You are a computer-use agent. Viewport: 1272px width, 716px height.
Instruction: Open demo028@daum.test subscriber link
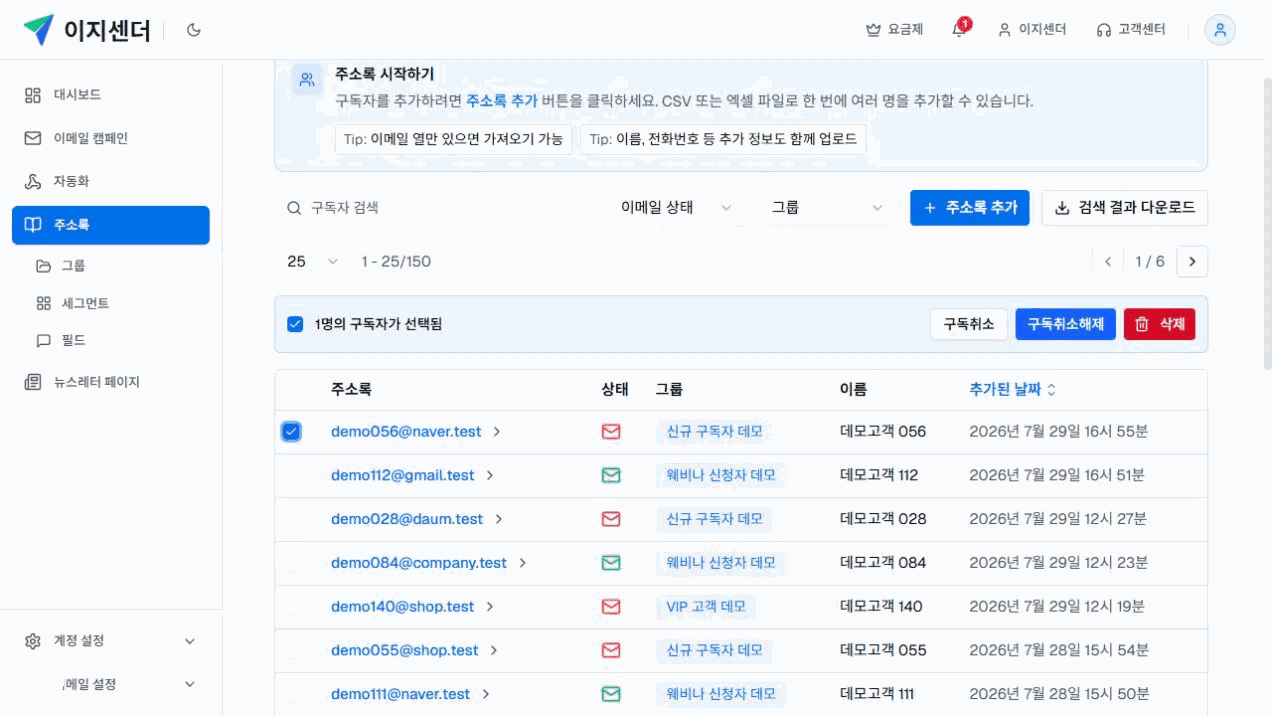point(407,519)
